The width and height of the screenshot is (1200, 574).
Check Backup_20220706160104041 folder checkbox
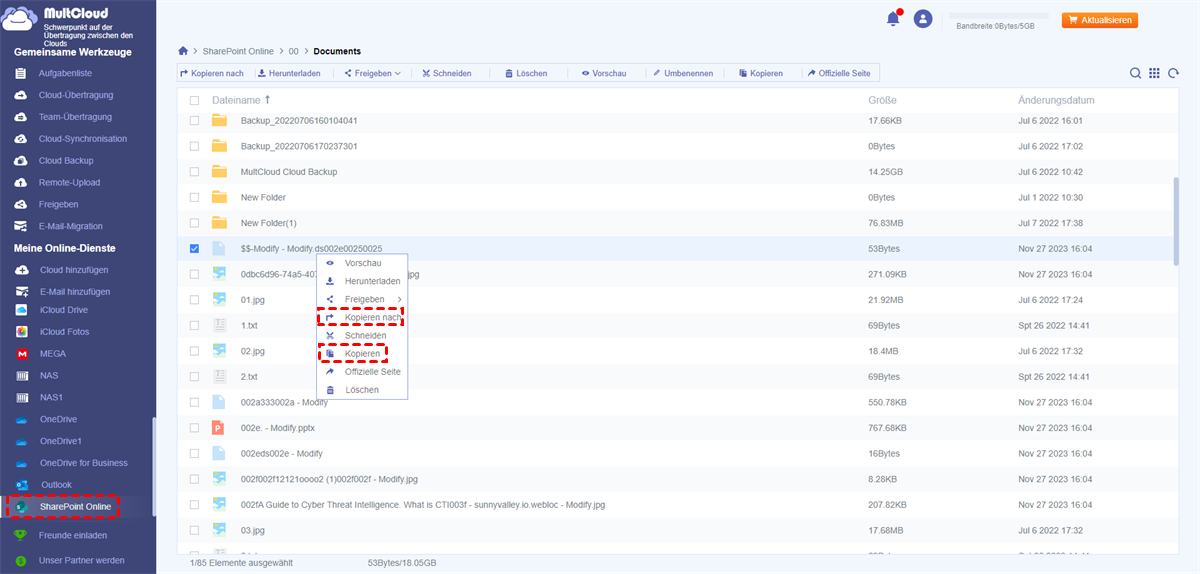pyautogui.click(x=194, y=120)
